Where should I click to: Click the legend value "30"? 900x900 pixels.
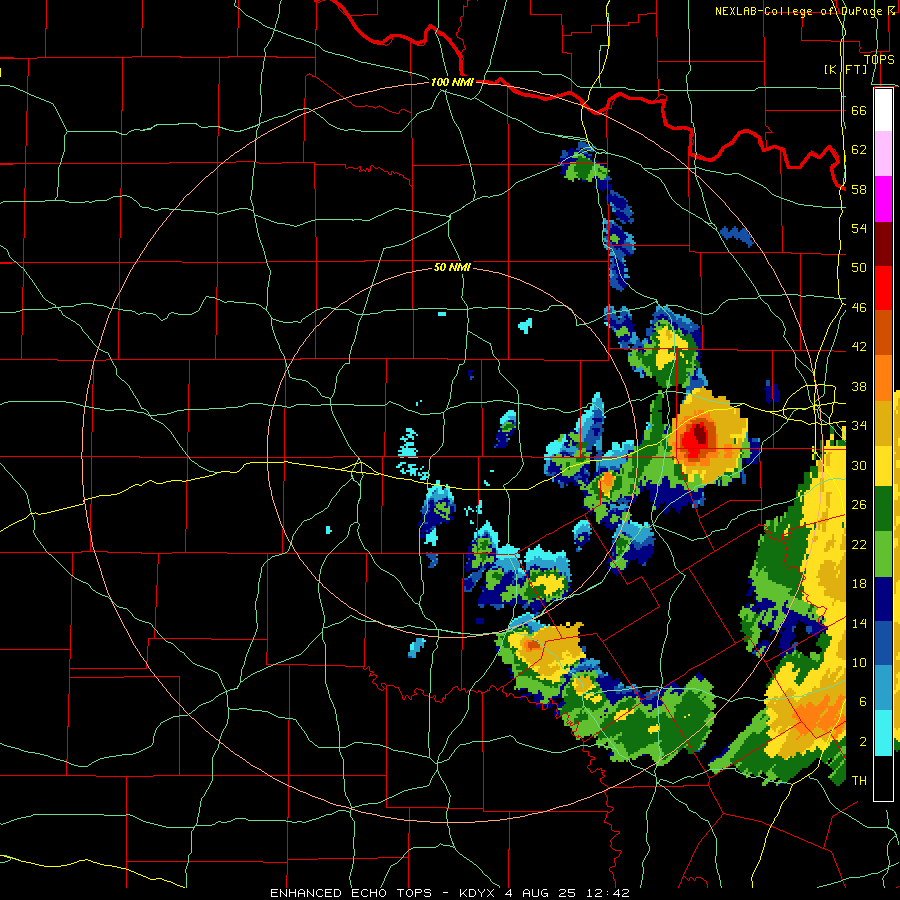(x=859, y=465)
